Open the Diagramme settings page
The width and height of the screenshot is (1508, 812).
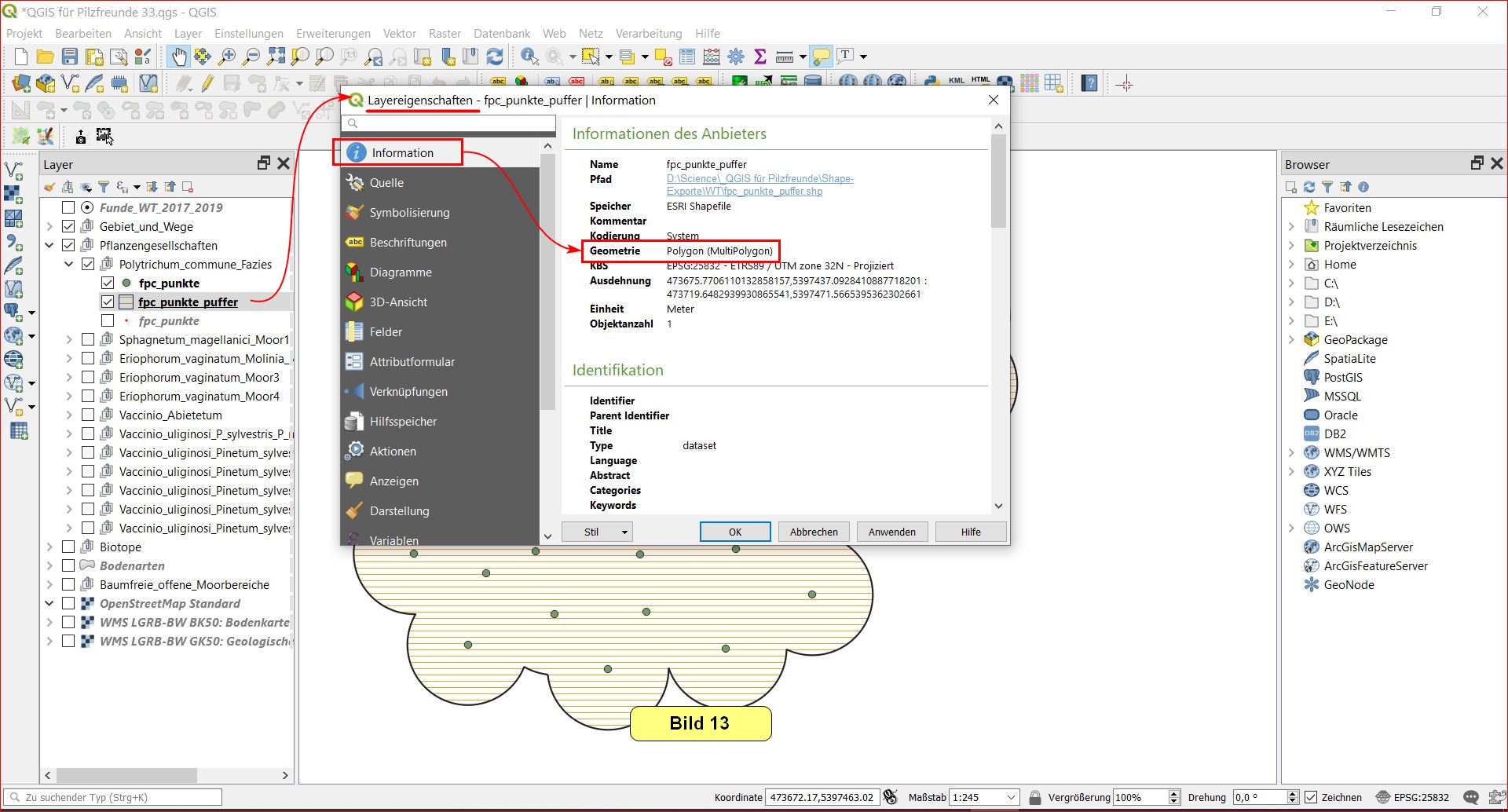tap(401, 272)
